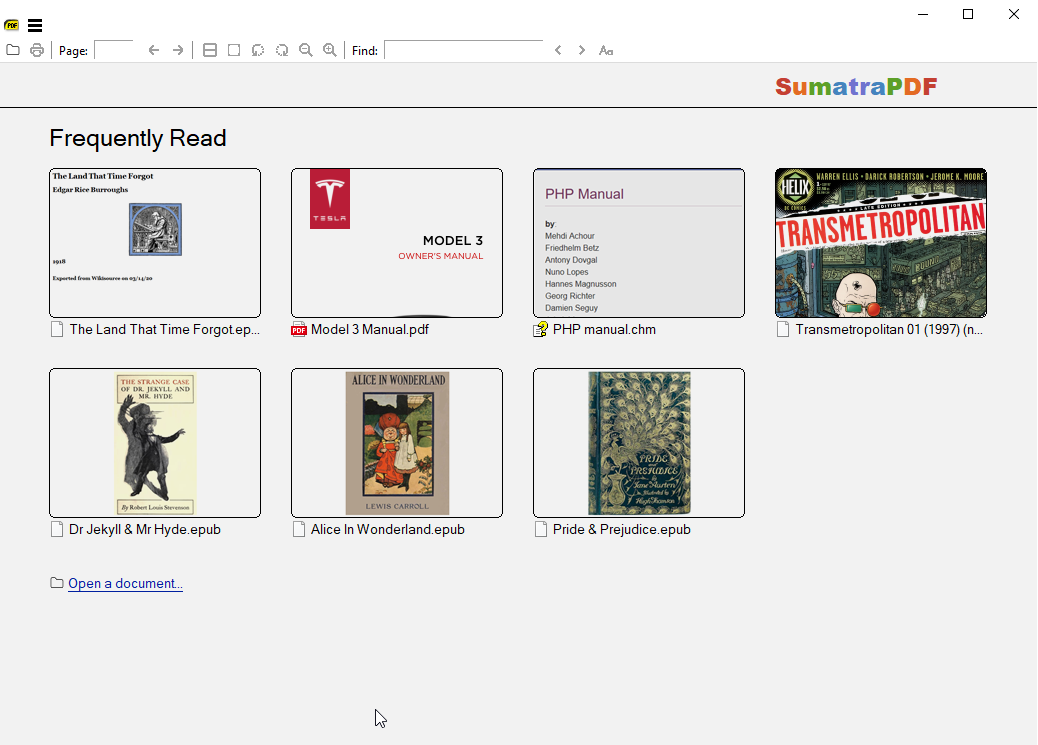Focus the Find text field
The height and width of the screenshot is (745, 1038).
[463, 50]
